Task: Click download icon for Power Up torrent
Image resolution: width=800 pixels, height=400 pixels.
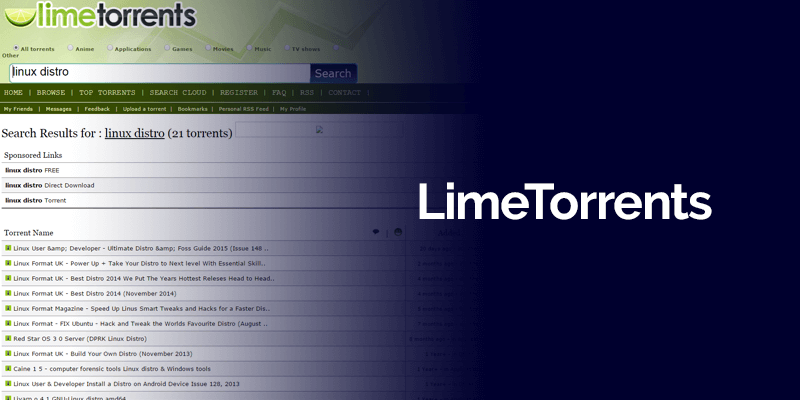Action: (x=8, y=263)
